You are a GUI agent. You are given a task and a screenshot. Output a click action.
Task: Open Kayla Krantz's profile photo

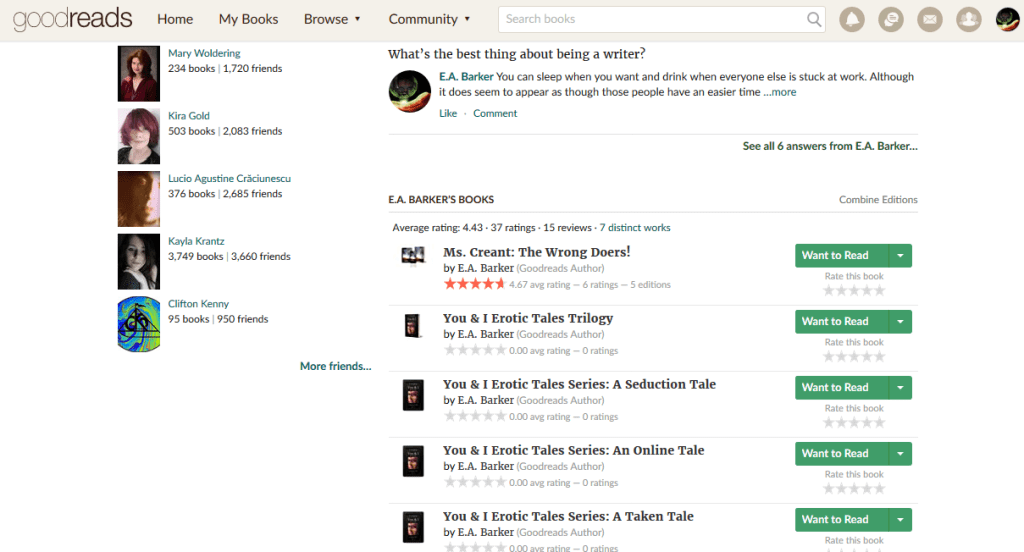138,262
